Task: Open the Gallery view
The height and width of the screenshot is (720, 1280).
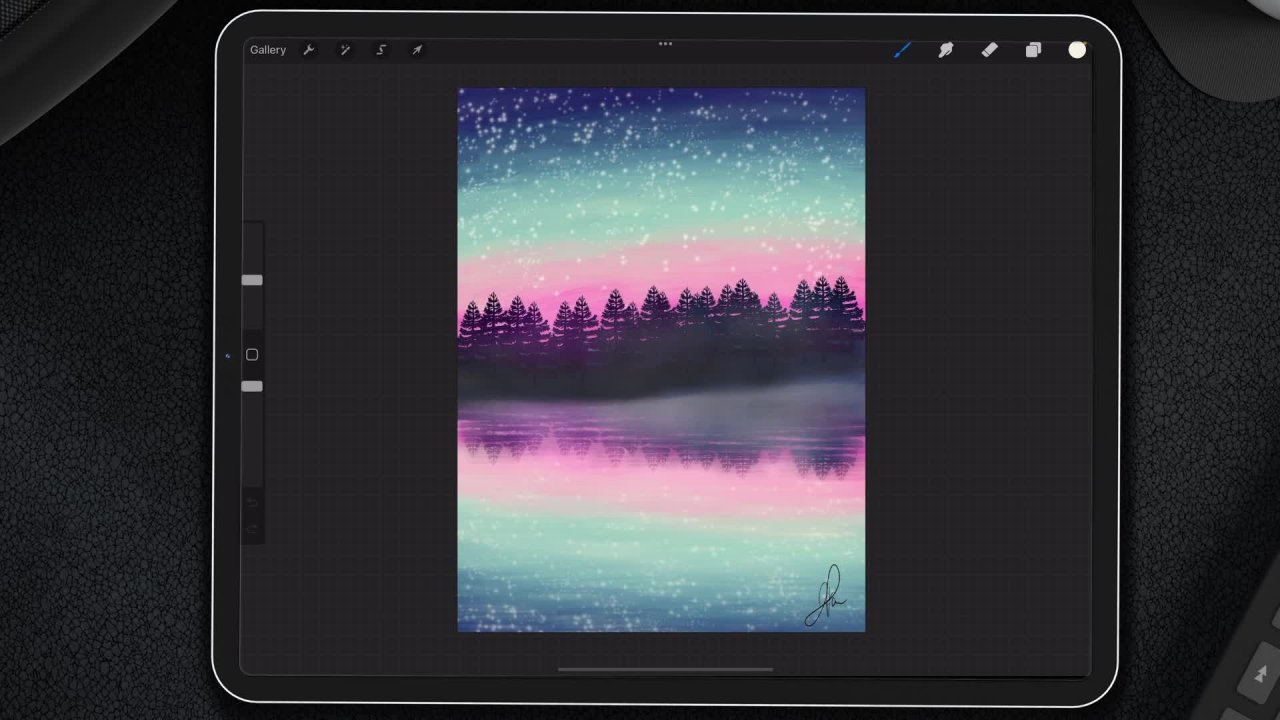Action: 267,50
